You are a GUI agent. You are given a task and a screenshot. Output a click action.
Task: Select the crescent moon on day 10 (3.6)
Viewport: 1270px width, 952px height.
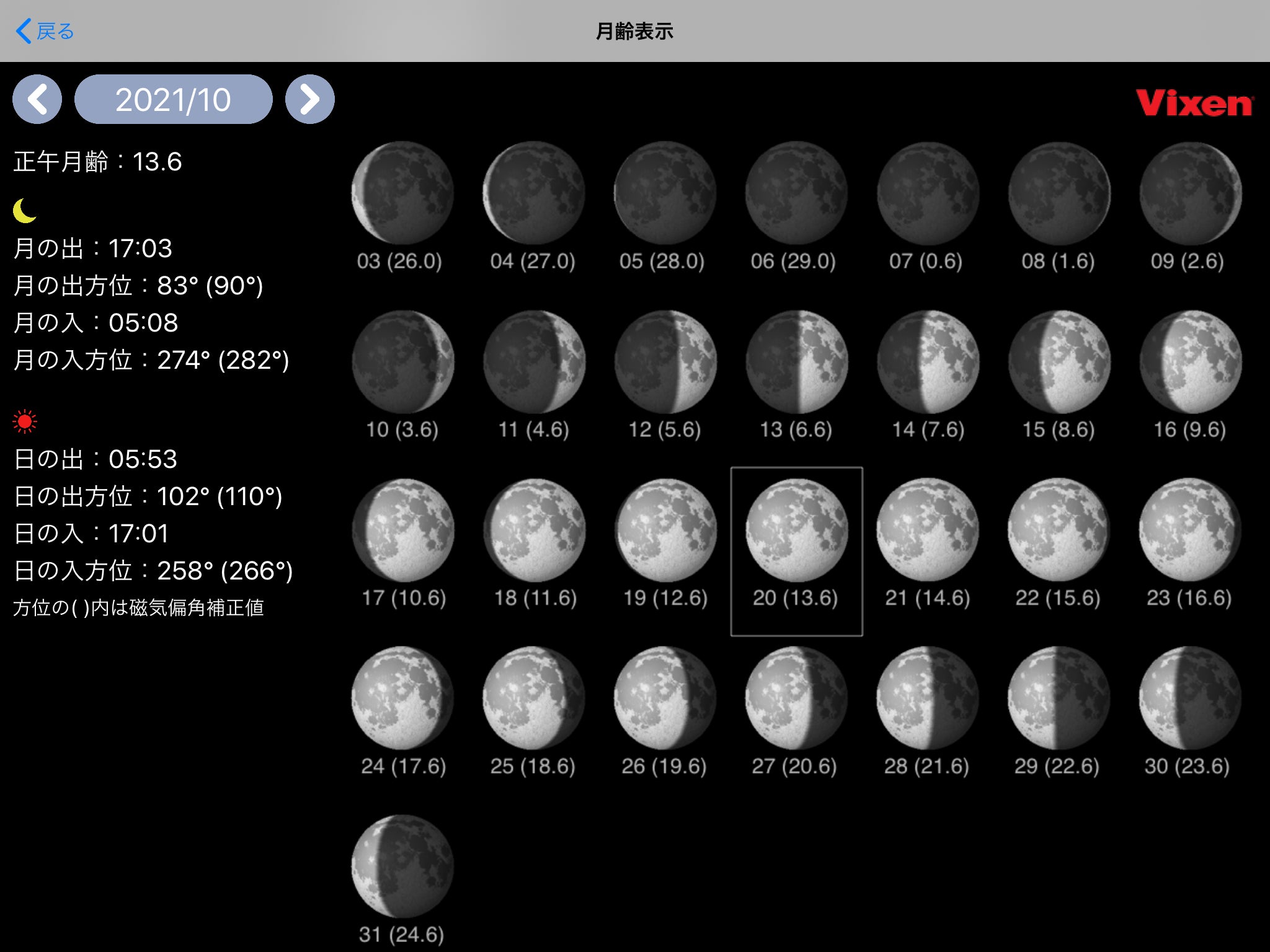coord(402,362)
